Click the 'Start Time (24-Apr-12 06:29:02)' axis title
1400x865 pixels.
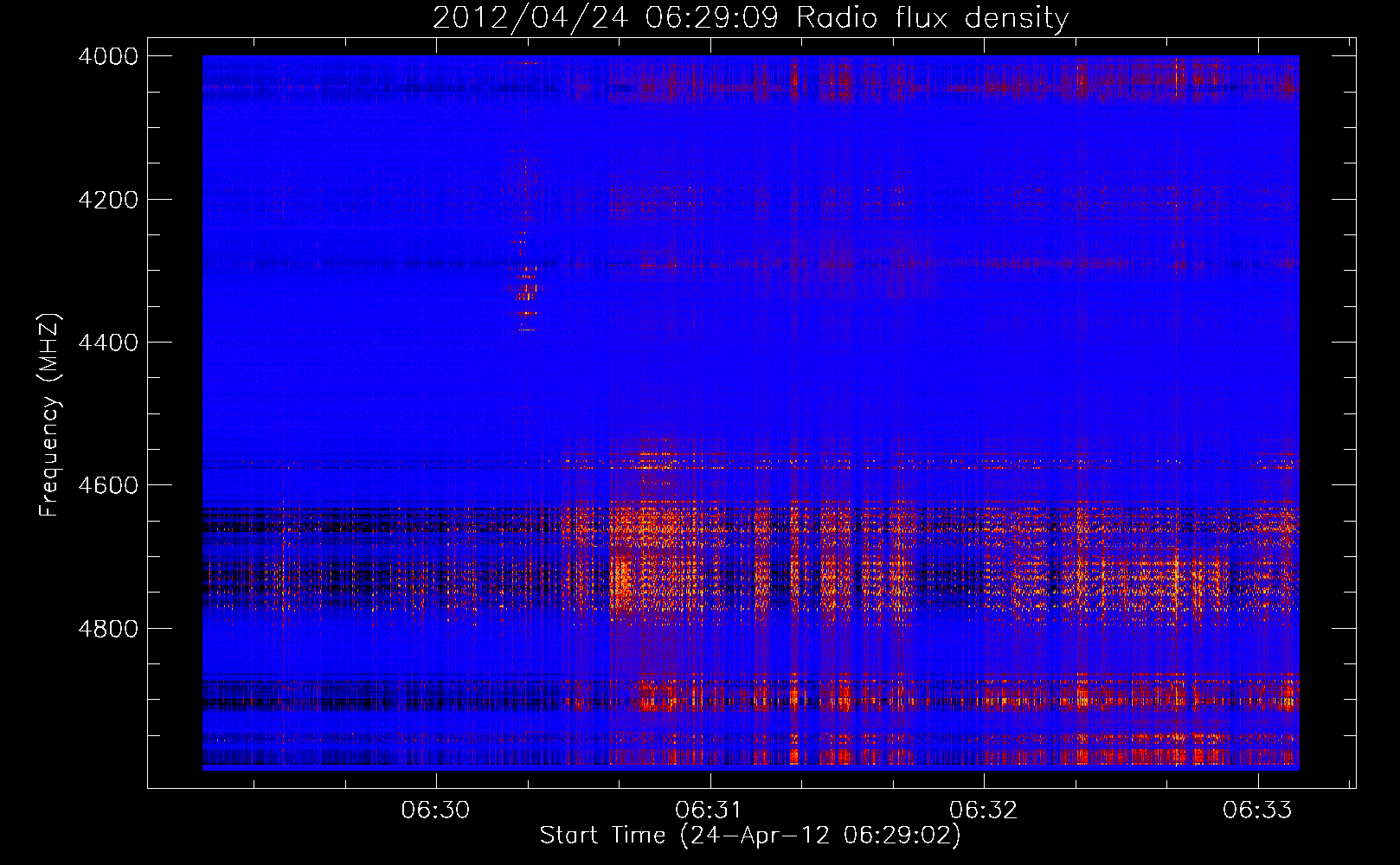point(750,836)
